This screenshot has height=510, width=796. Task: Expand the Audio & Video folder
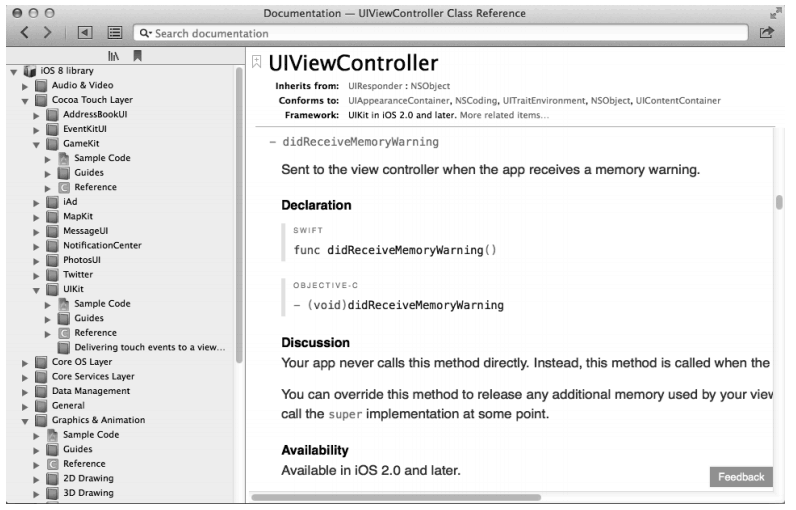coord(24,86)
